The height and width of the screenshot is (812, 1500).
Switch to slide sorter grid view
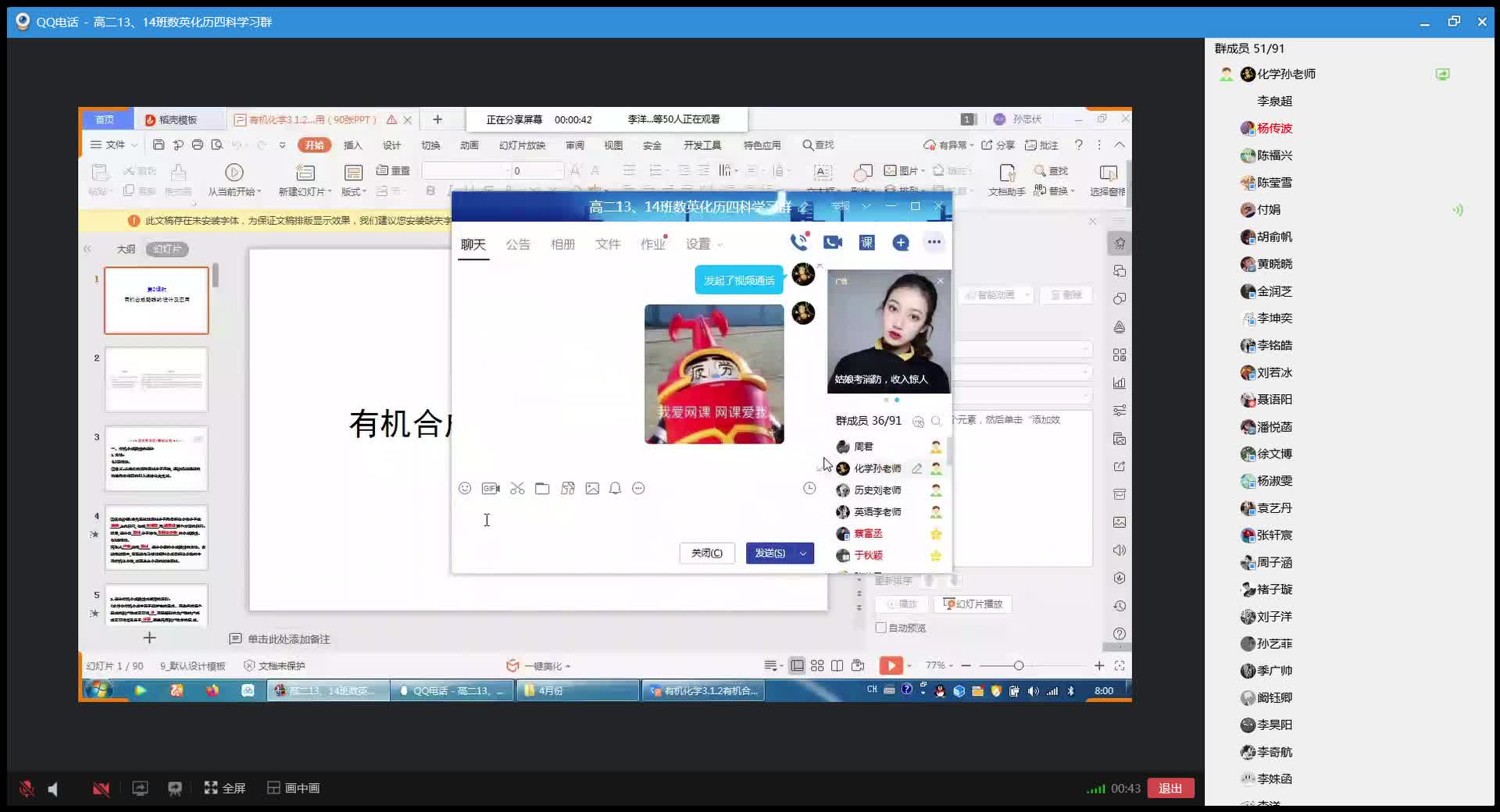[x=817, y=666]
